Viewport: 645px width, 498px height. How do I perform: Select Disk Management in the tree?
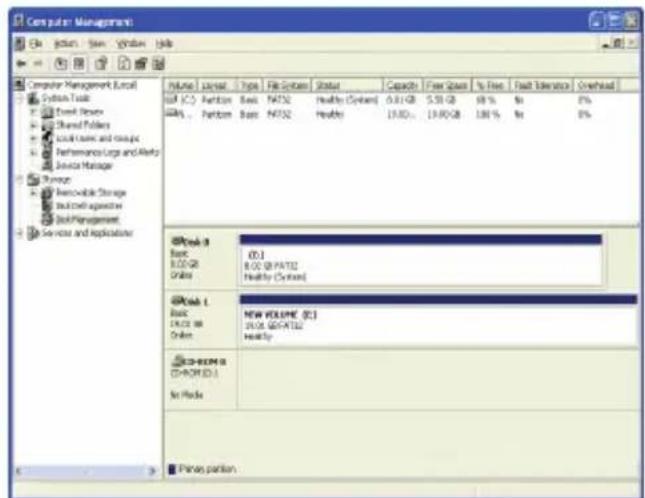[87, 219]
